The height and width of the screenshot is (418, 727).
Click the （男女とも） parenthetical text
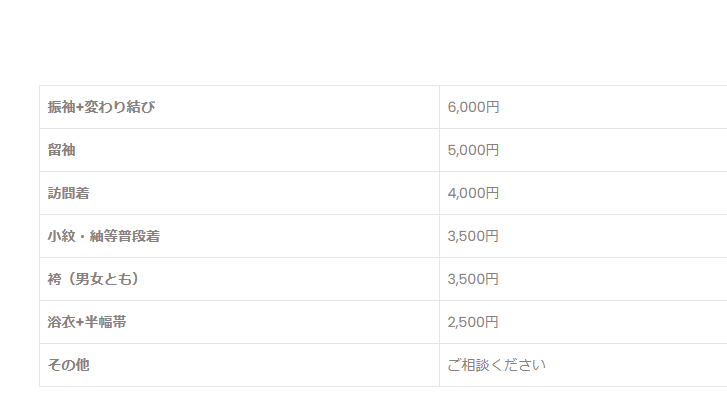(x=100, y=279)
